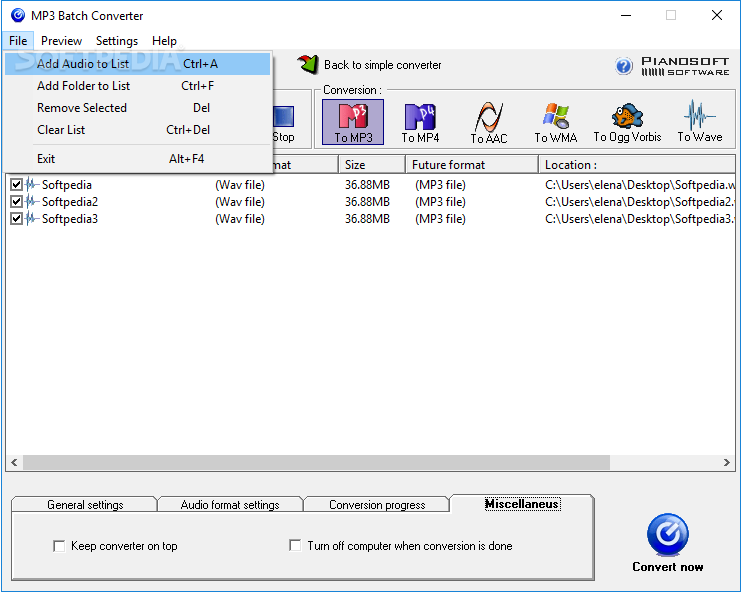Open the Preview menu
The height and width of the screenshot is (592, 741).
[61, 41]
